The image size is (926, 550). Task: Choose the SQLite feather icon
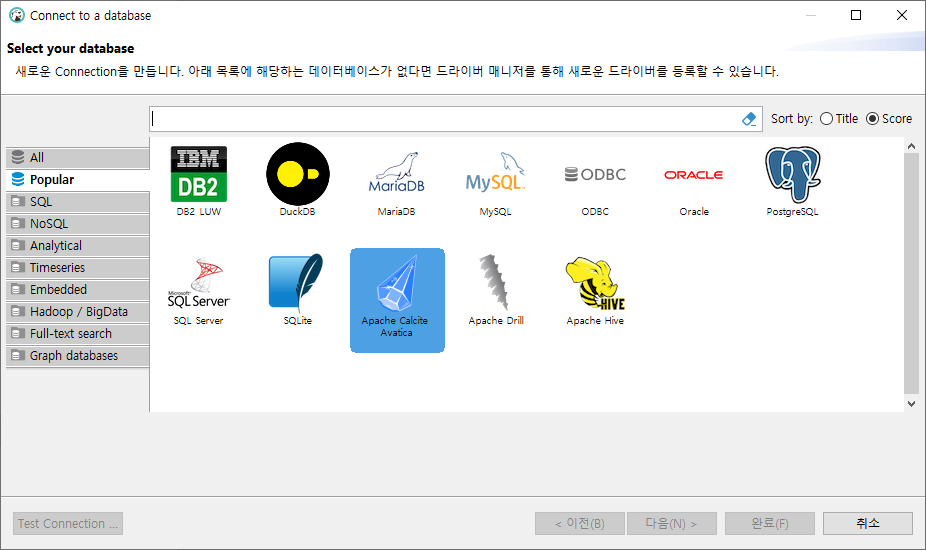coord(297,283)
